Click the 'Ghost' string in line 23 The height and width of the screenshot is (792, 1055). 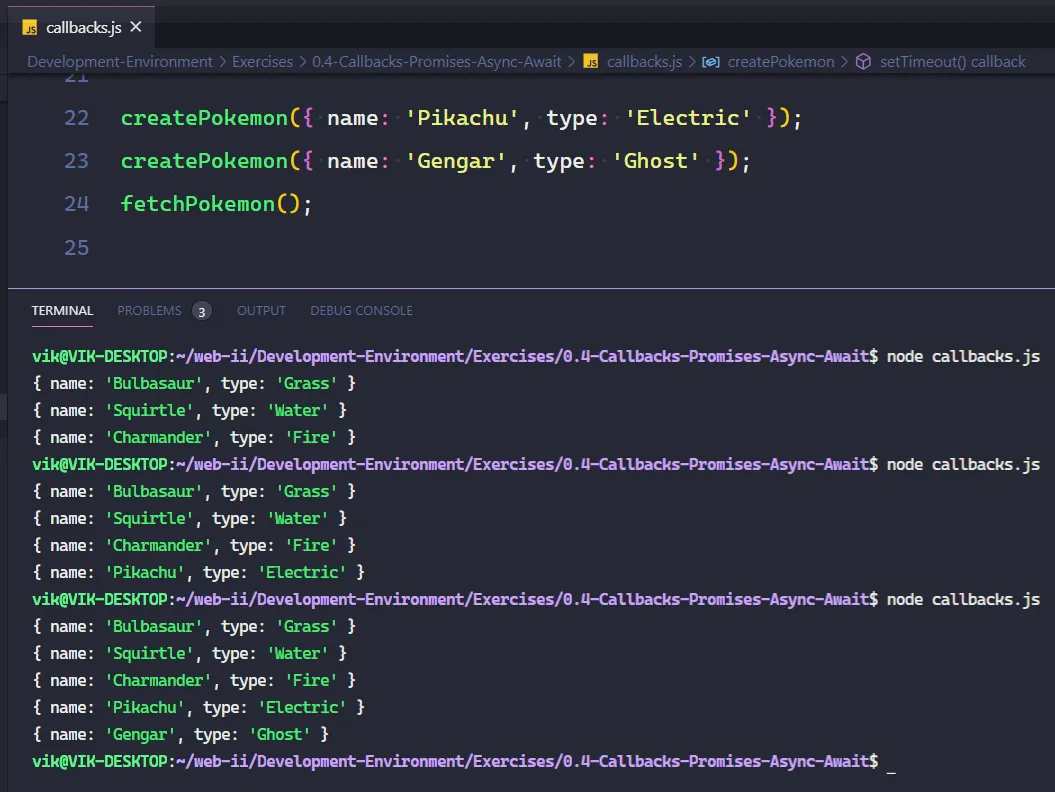(656, 161)
